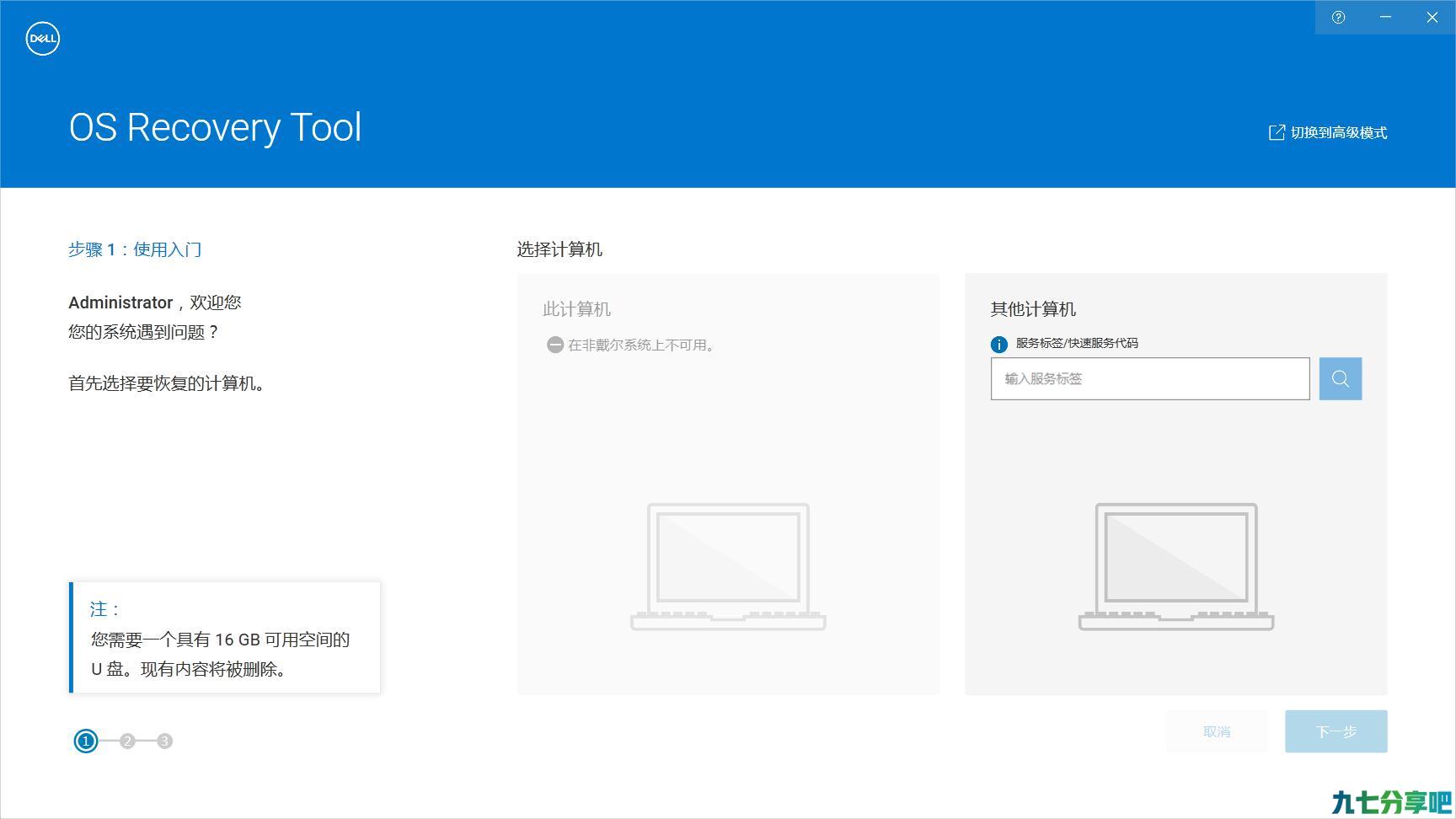
Task: Click the Dell logo icon
Action: pyautogui.click(x=43, y=39)
